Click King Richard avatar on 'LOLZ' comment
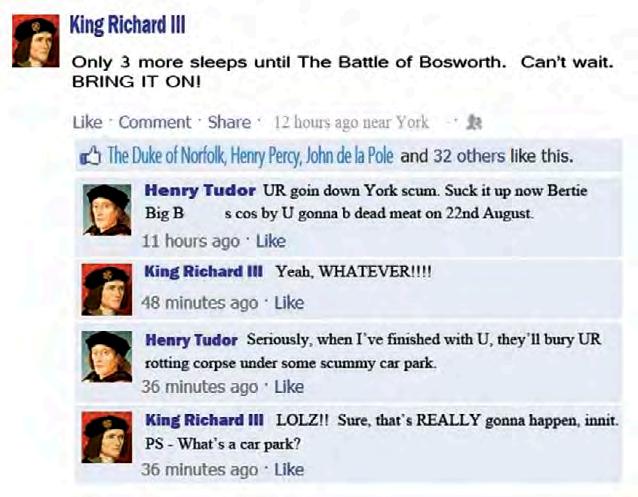The width and height of the screenshot is (638, 497). 107,437
